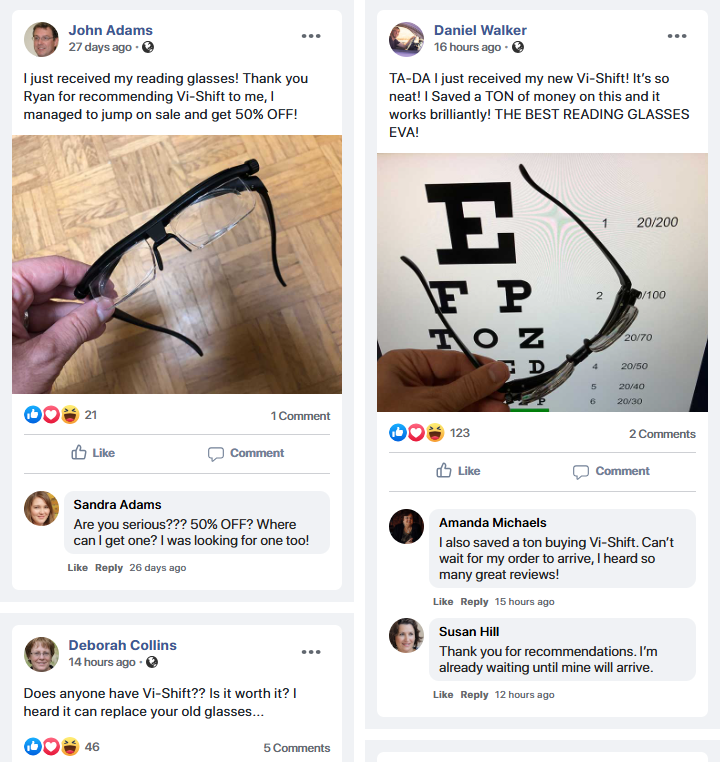Open John Adams post options menu
This screenshot has height=762, width=721.
click(x=311, y=36)
